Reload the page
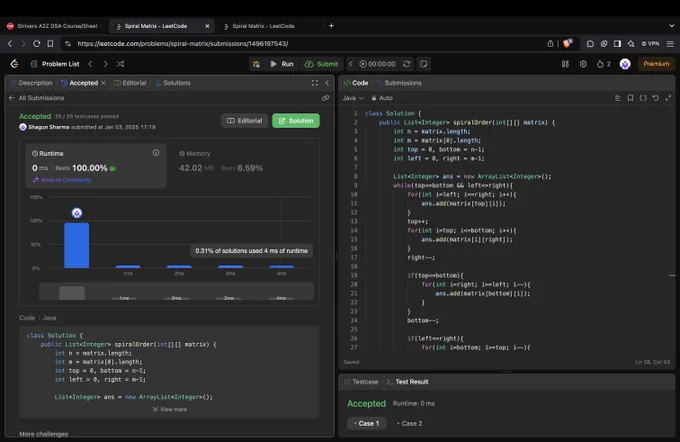 (37, 43)
